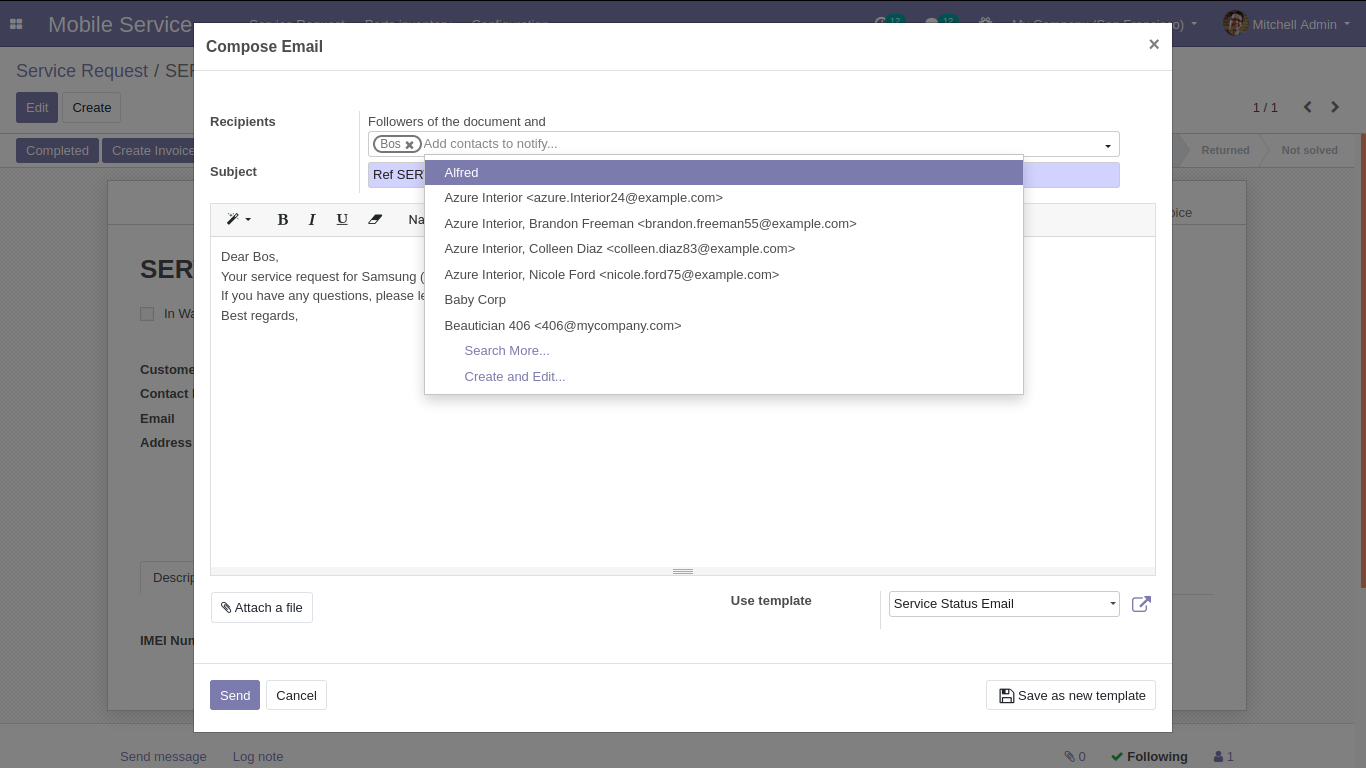Viewport: 1366px width, 768px height.
Task: Open the followers count icon
Action: click(x=1223, y=757)
